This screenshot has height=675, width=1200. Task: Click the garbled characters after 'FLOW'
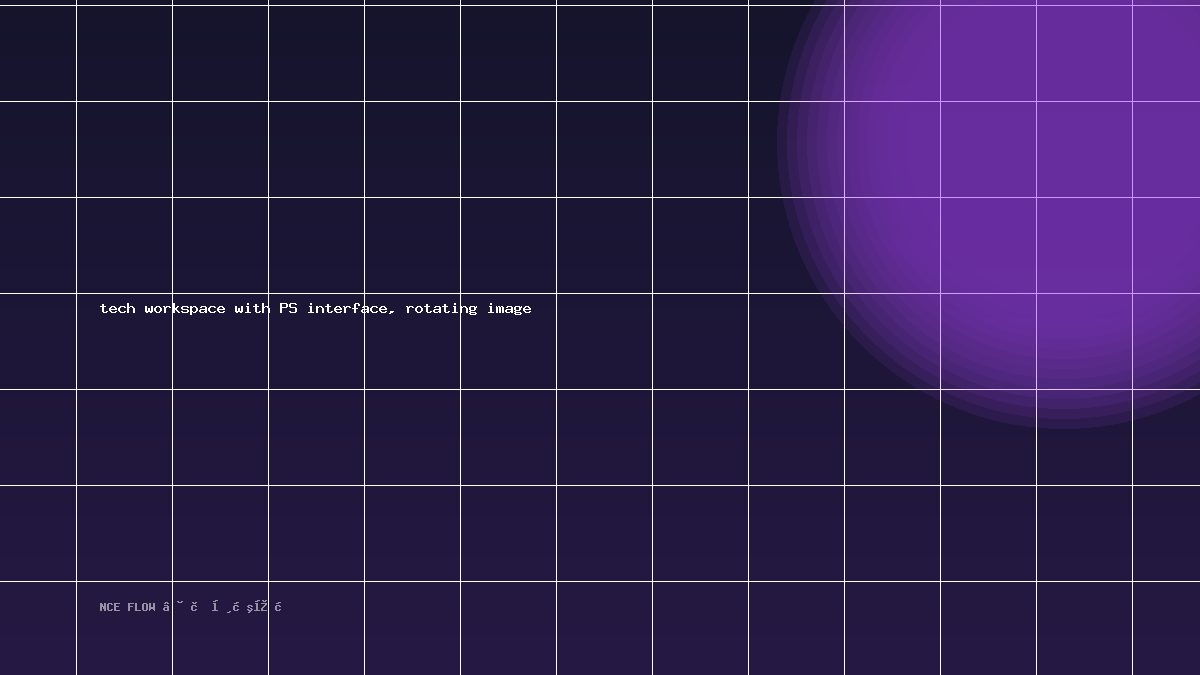(x=222, y=606)
